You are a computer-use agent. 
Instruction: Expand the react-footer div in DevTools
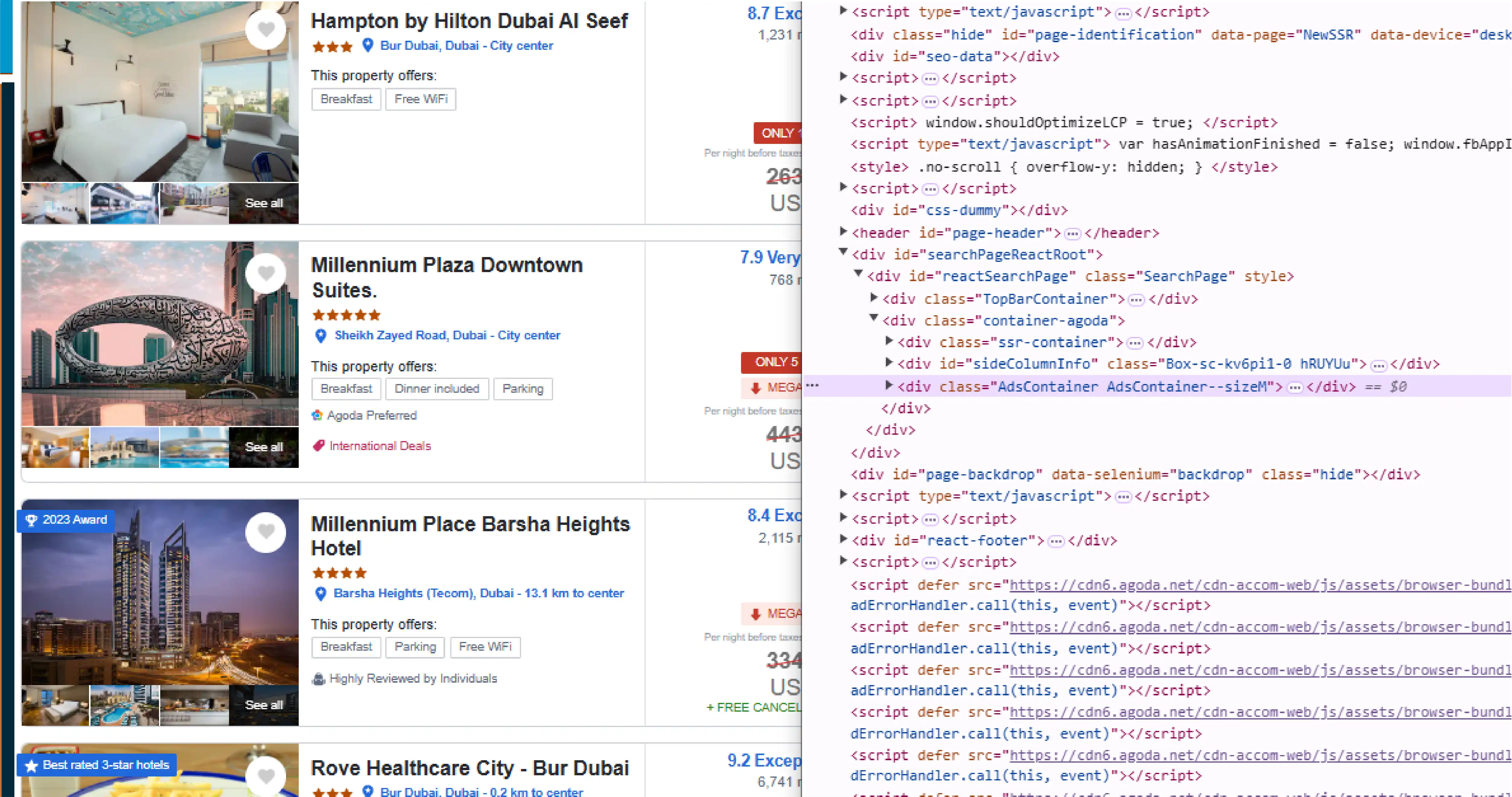tap(843, 540)
